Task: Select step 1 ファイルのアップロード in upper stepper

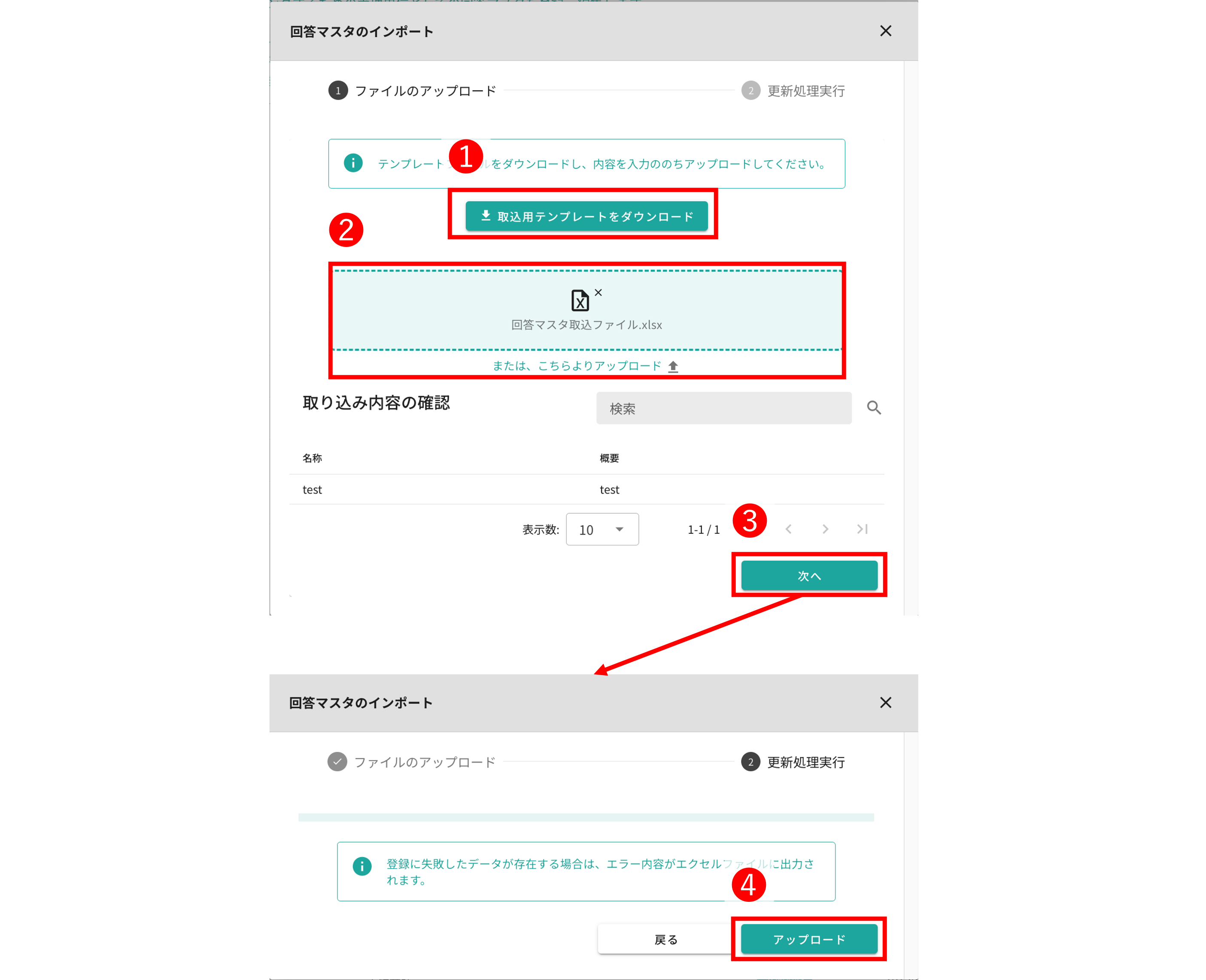Action: coord(413,91)
